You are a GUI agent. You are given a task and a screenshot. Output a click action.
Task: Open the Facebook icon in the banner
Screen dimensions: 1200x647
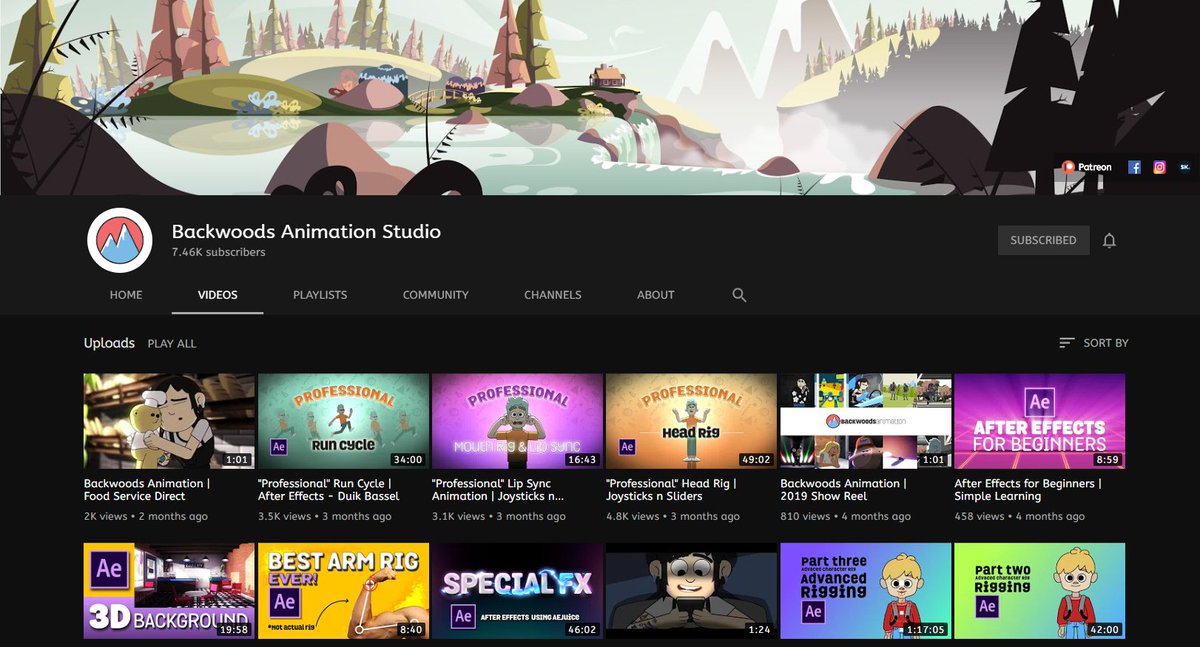pos(1135,167)
